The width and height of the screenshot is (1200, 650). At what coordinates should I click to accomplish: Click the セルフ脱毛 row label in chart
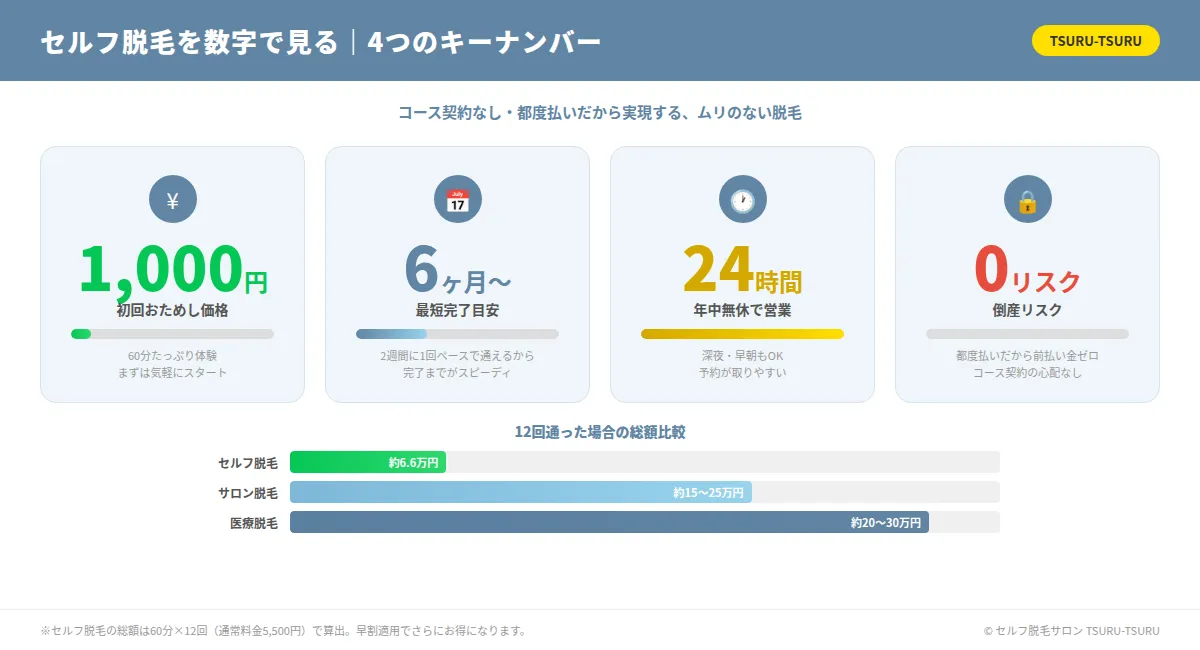[x=248, y=463]
